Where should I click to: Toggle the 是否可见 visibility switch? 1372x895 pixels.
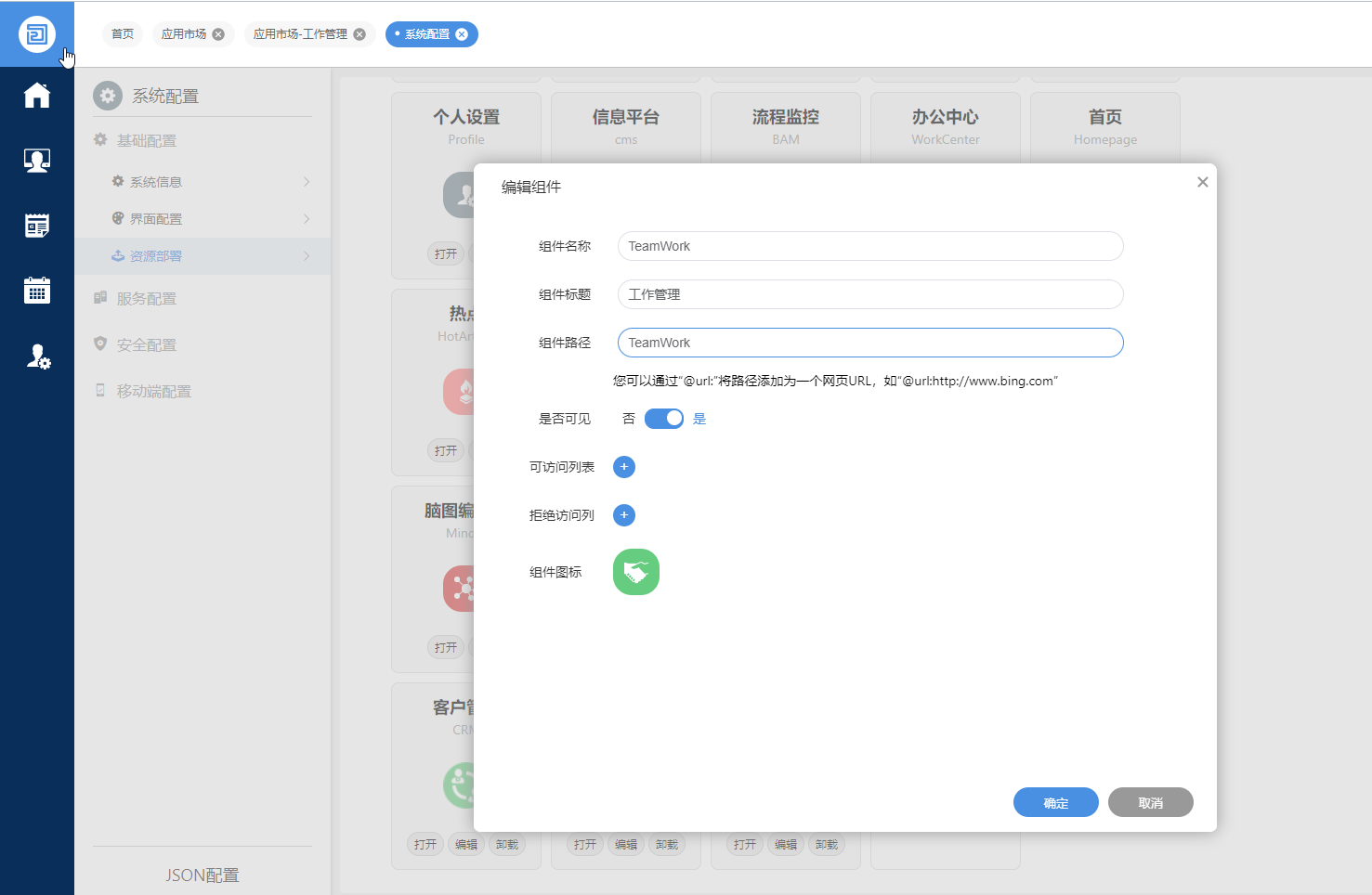(x=663, y=419)
